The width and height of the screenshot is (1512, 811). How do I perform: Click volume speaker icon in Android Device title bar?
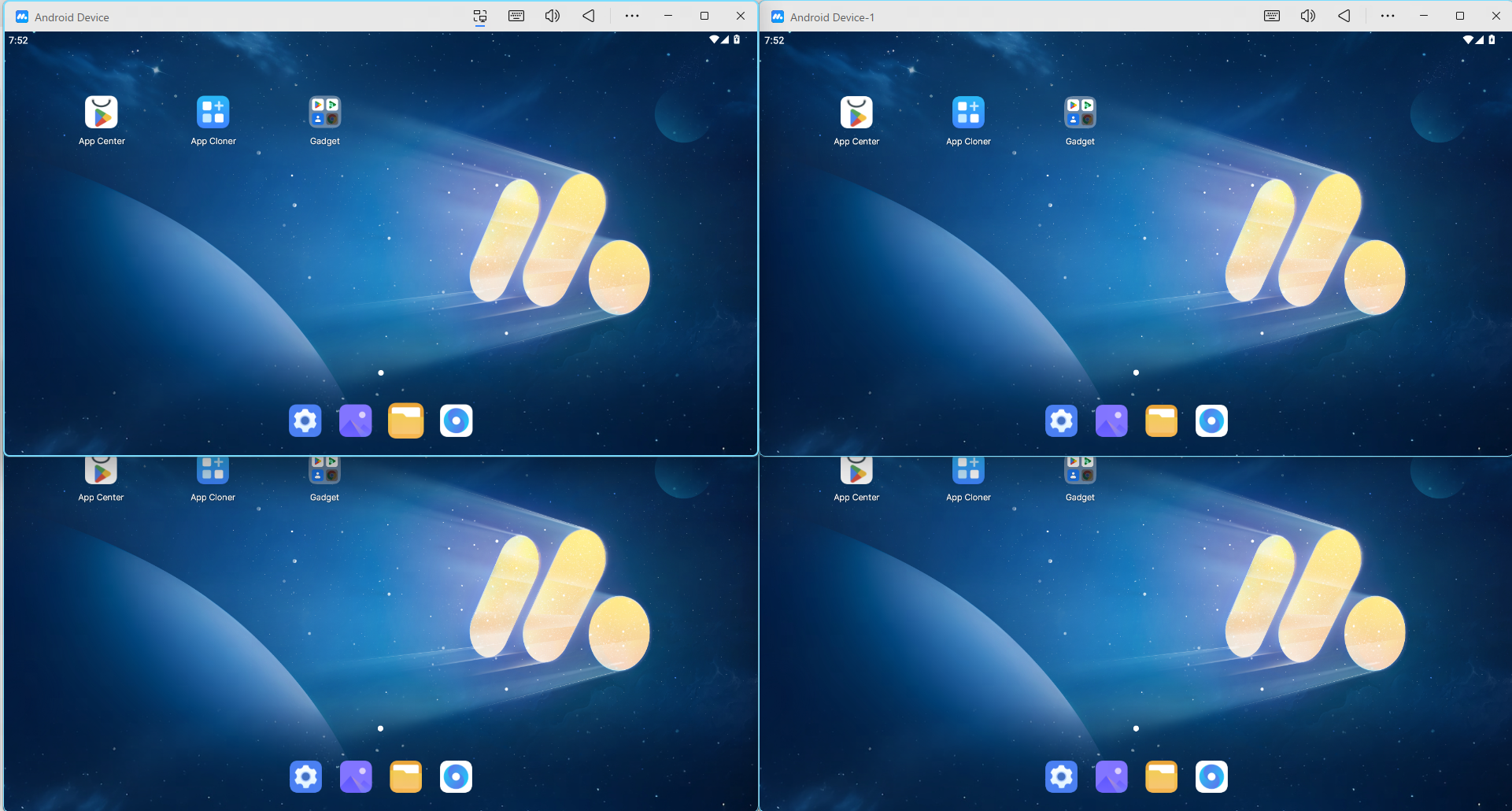(x=553, y=16)
